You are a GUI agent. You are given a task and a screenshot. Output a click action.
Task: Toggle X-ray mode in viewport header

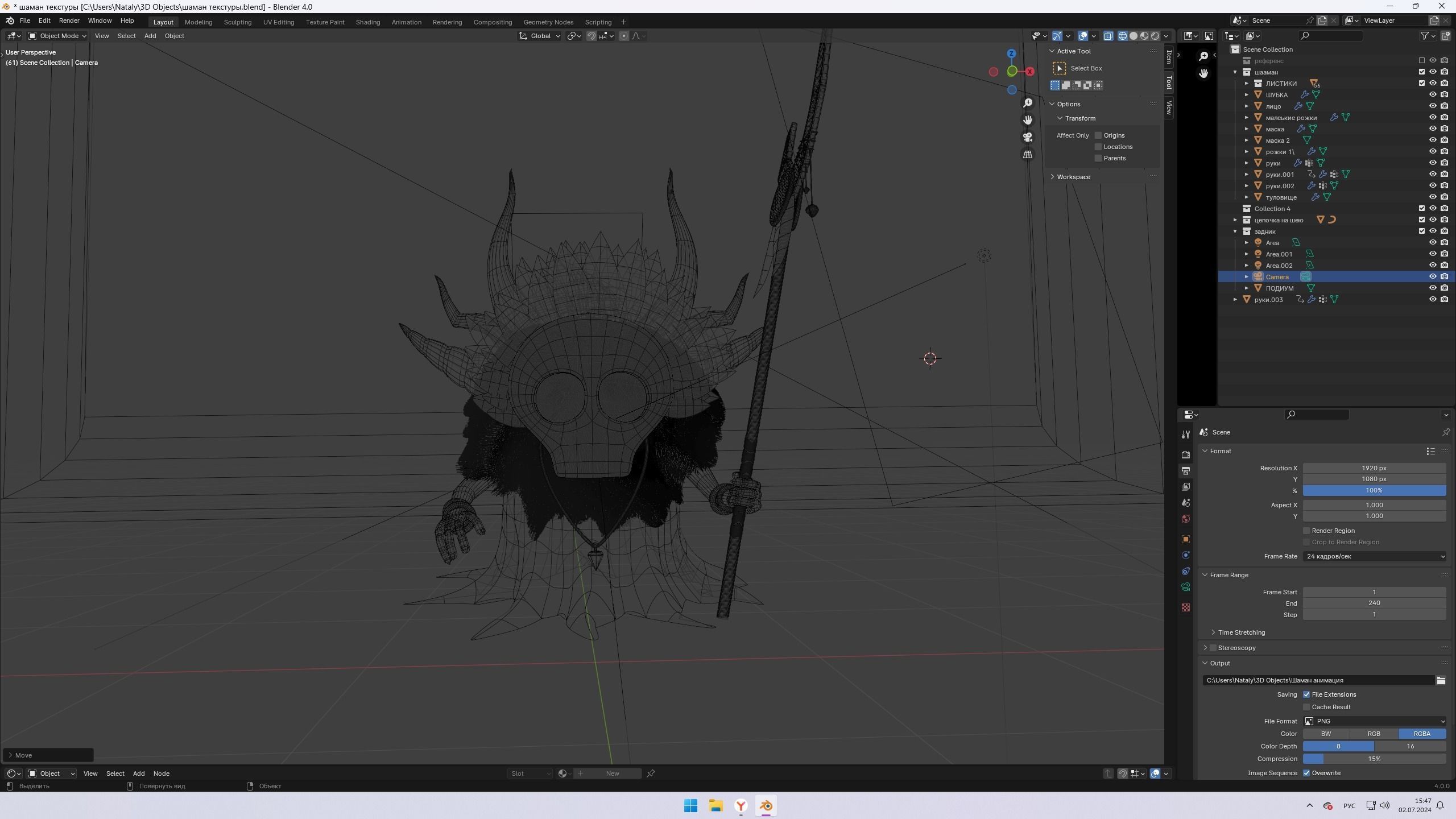point(1108,36)
